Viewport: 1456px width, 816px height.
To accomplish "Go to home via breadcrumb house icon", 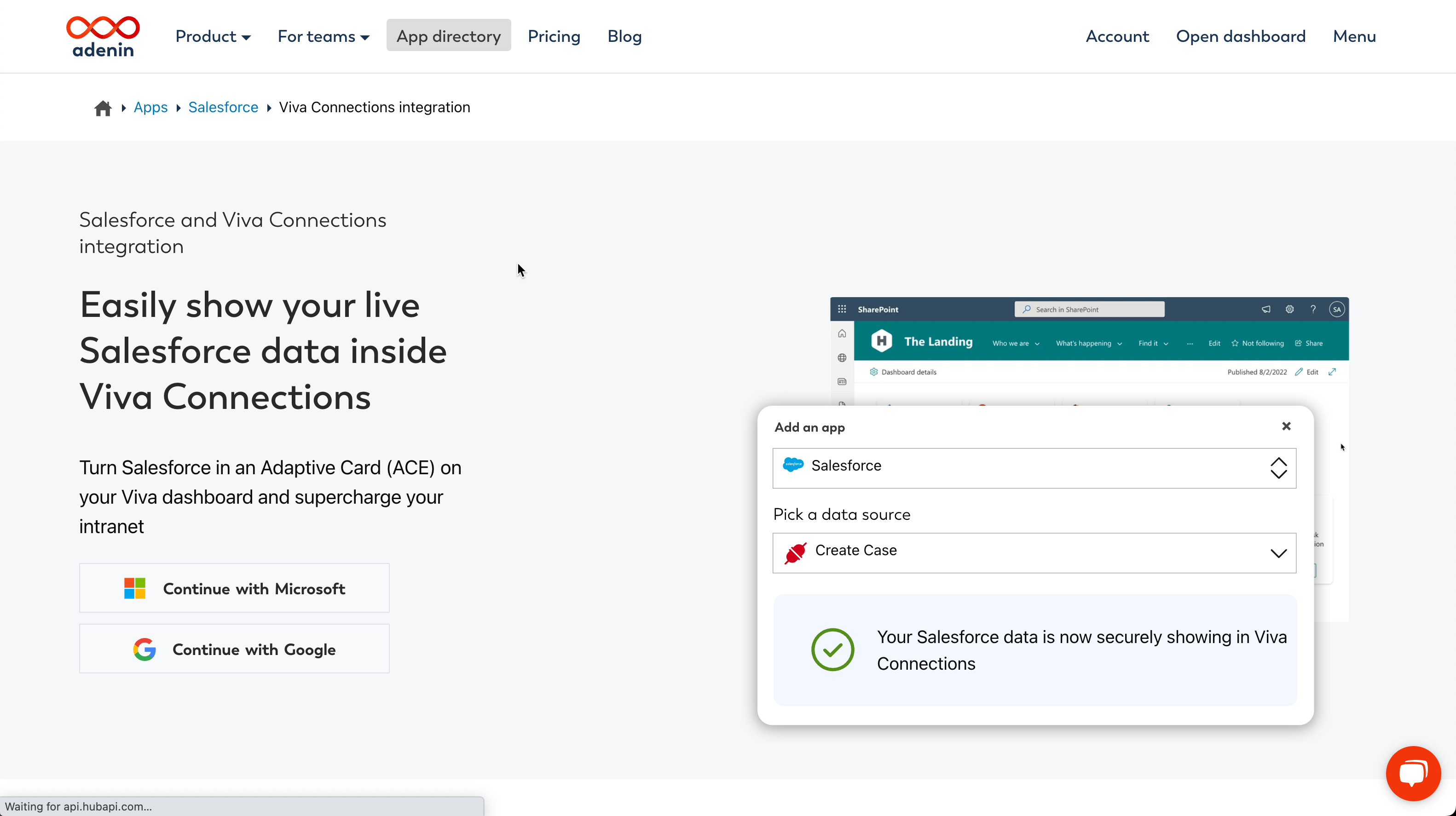I will click(x=103, y=108).
